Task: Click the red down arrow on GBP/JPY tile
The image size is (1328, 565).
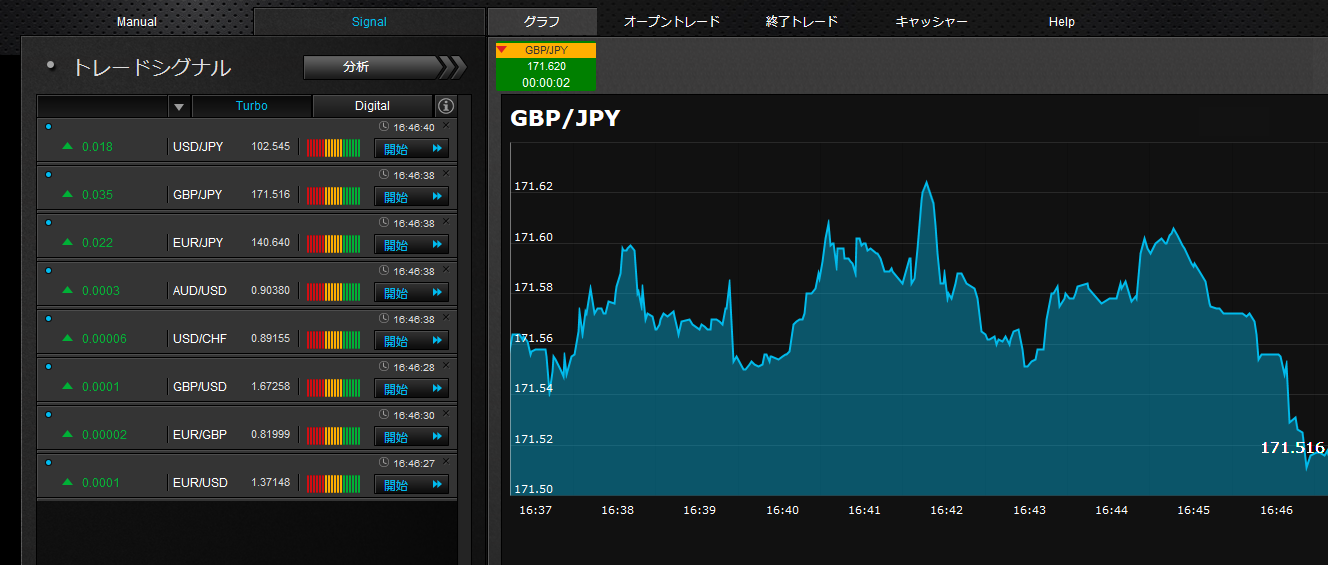Action: (x=502, y=49)
